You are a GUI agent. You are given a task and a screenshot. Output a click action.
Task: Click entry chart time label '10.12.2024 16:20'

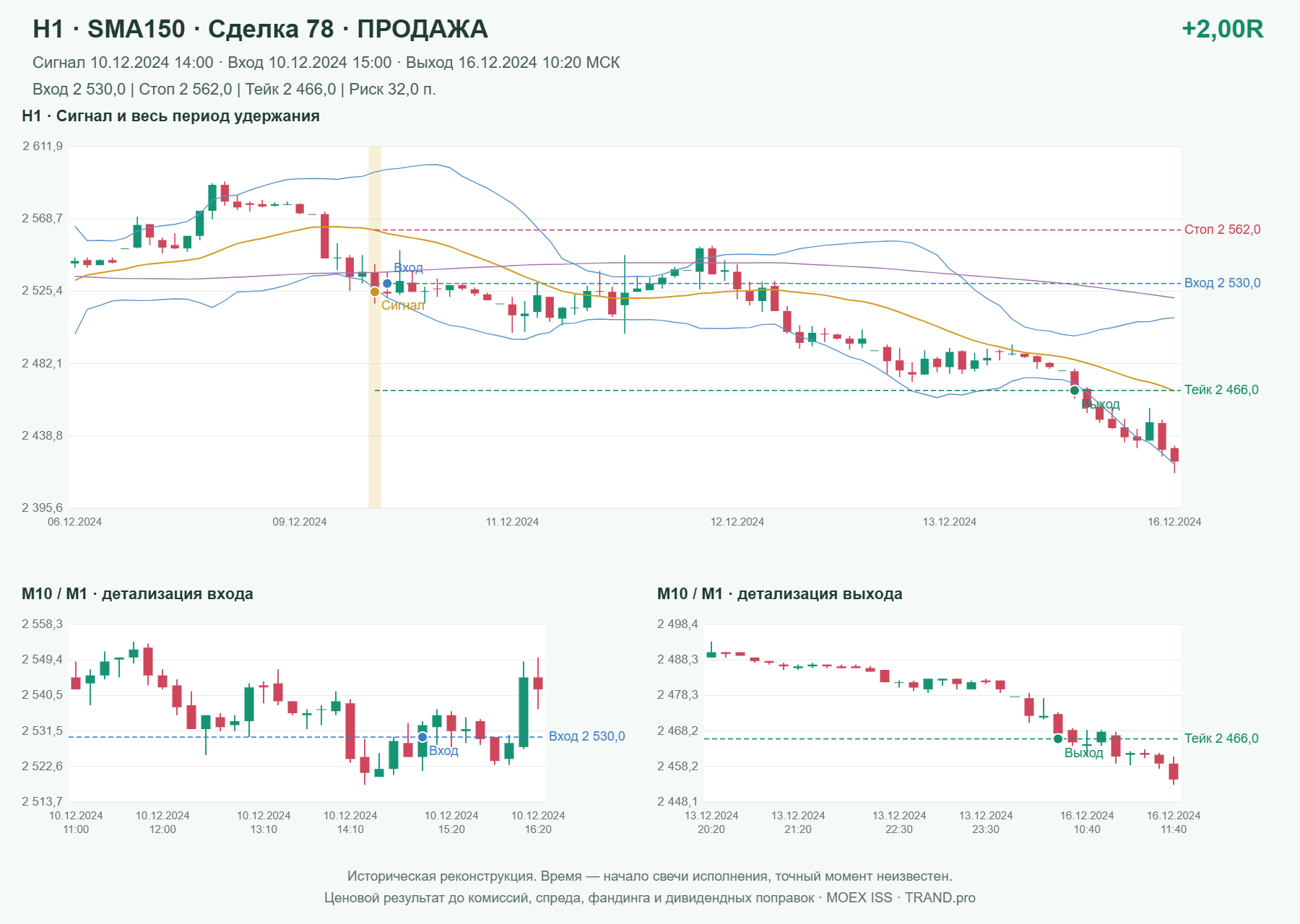pos(538,822)
